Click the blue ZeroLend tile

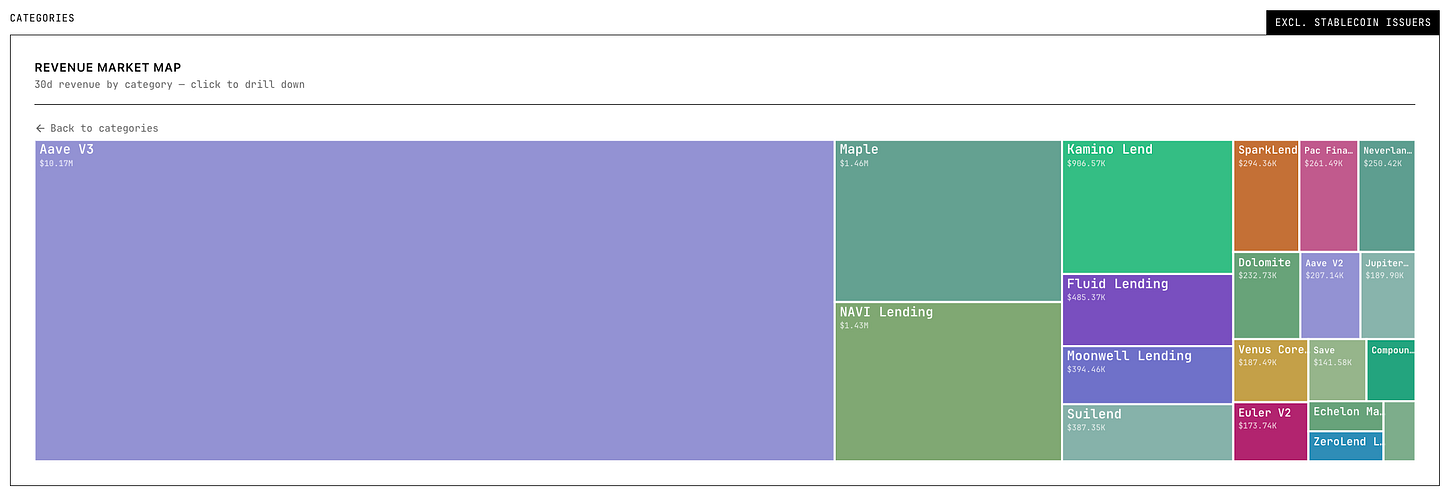(1345, 447)
